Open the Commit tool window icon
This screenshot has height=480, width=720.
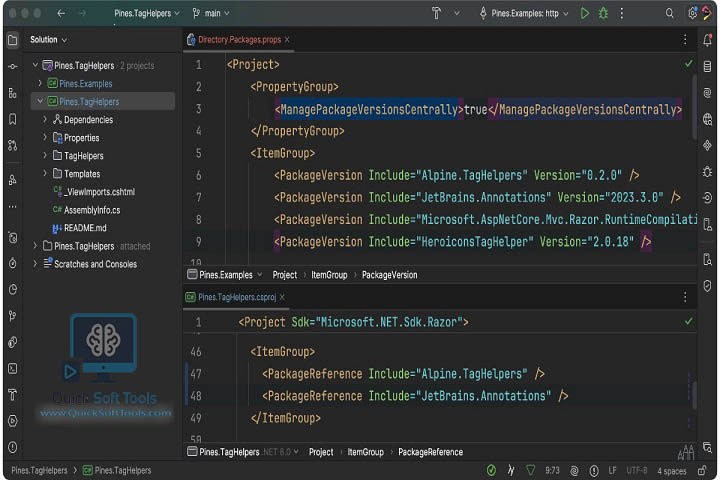[x=12, y=67]
